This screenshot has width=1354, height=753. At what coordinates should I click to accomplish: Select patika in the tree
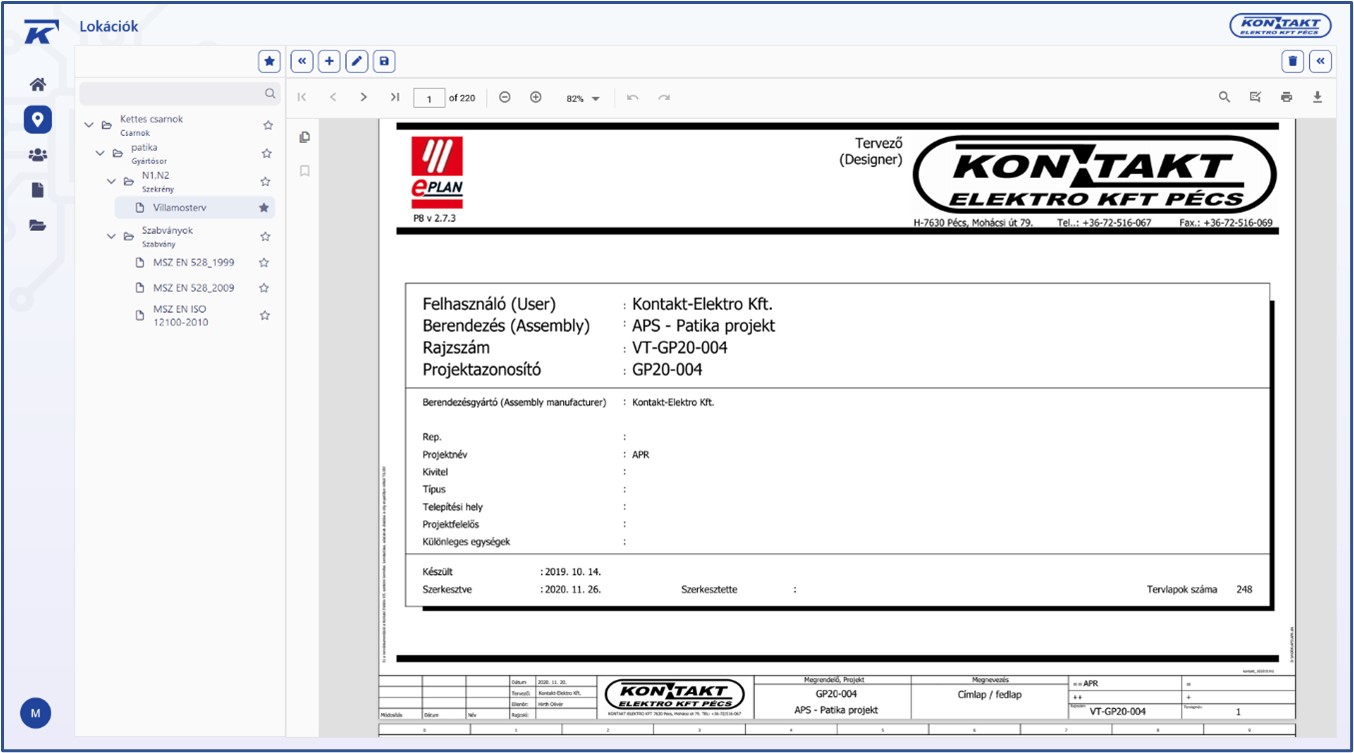[144, 147]
